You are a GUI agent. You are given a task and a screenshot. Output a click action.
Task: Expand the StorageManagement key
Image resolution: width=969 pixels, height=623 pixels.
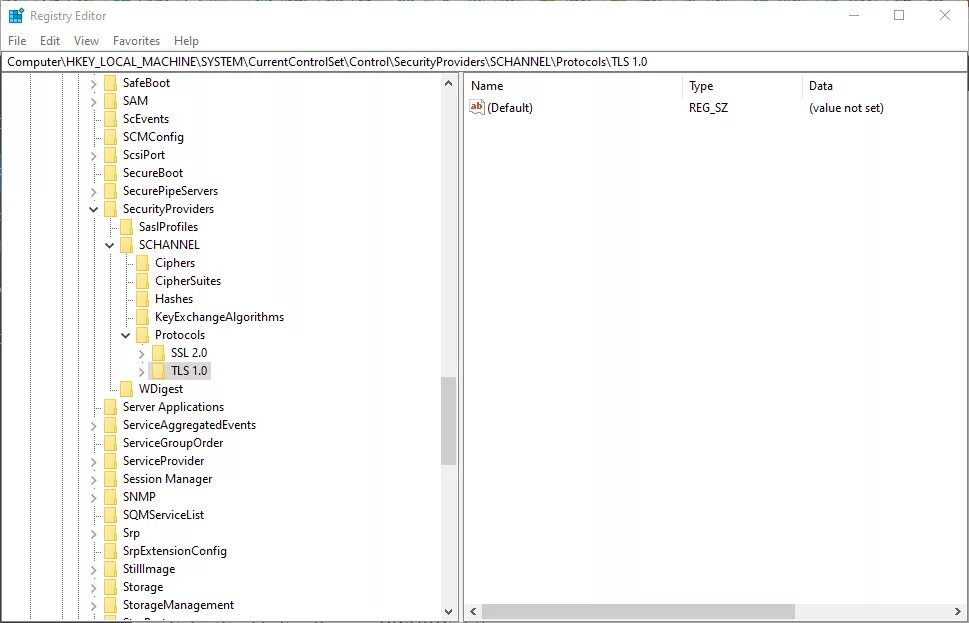(x=93, y=606)
